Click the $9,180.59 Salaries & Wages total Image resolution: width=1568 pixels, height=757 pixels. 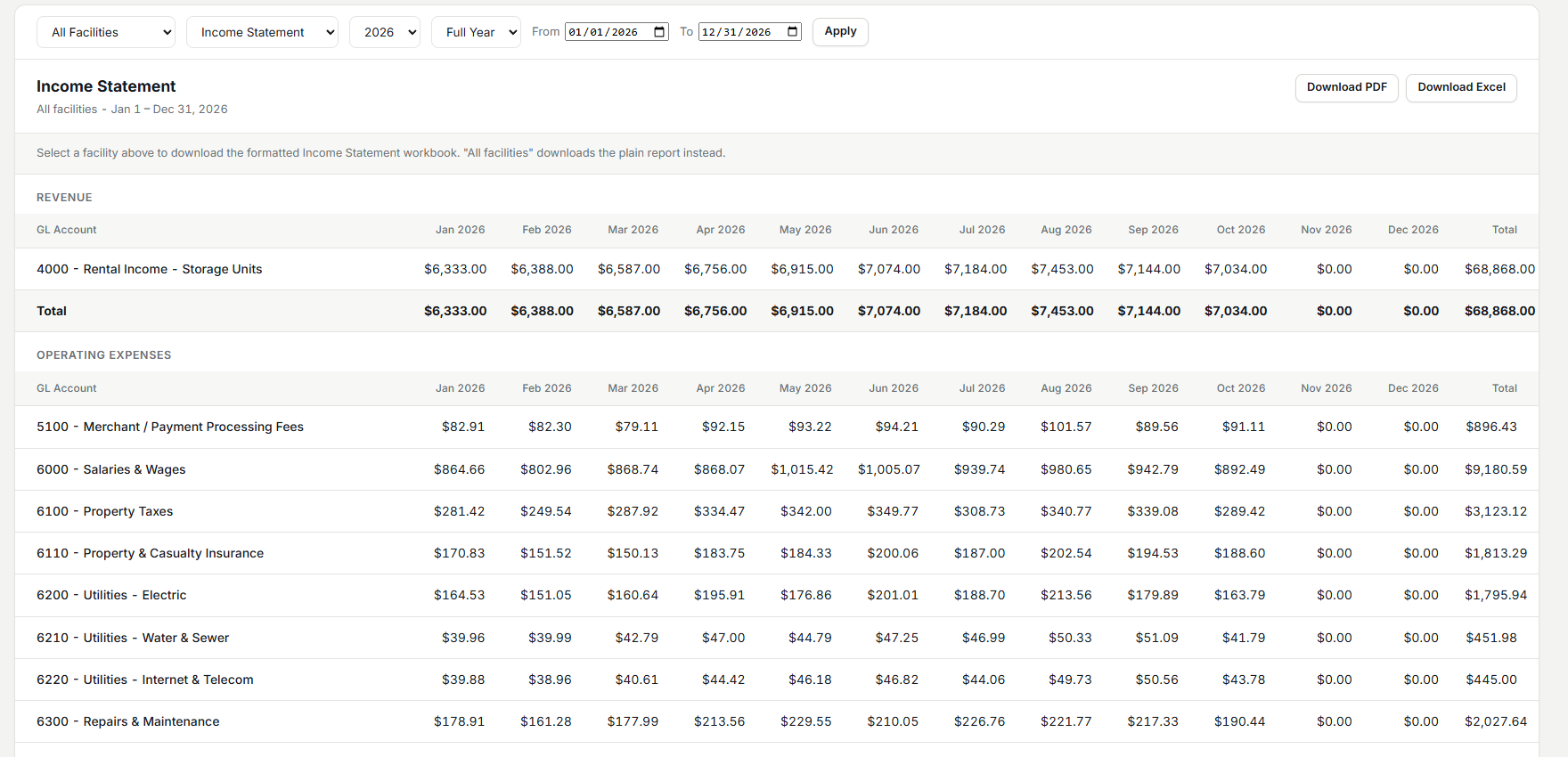pyautogui.click(x=1496, y=469)
